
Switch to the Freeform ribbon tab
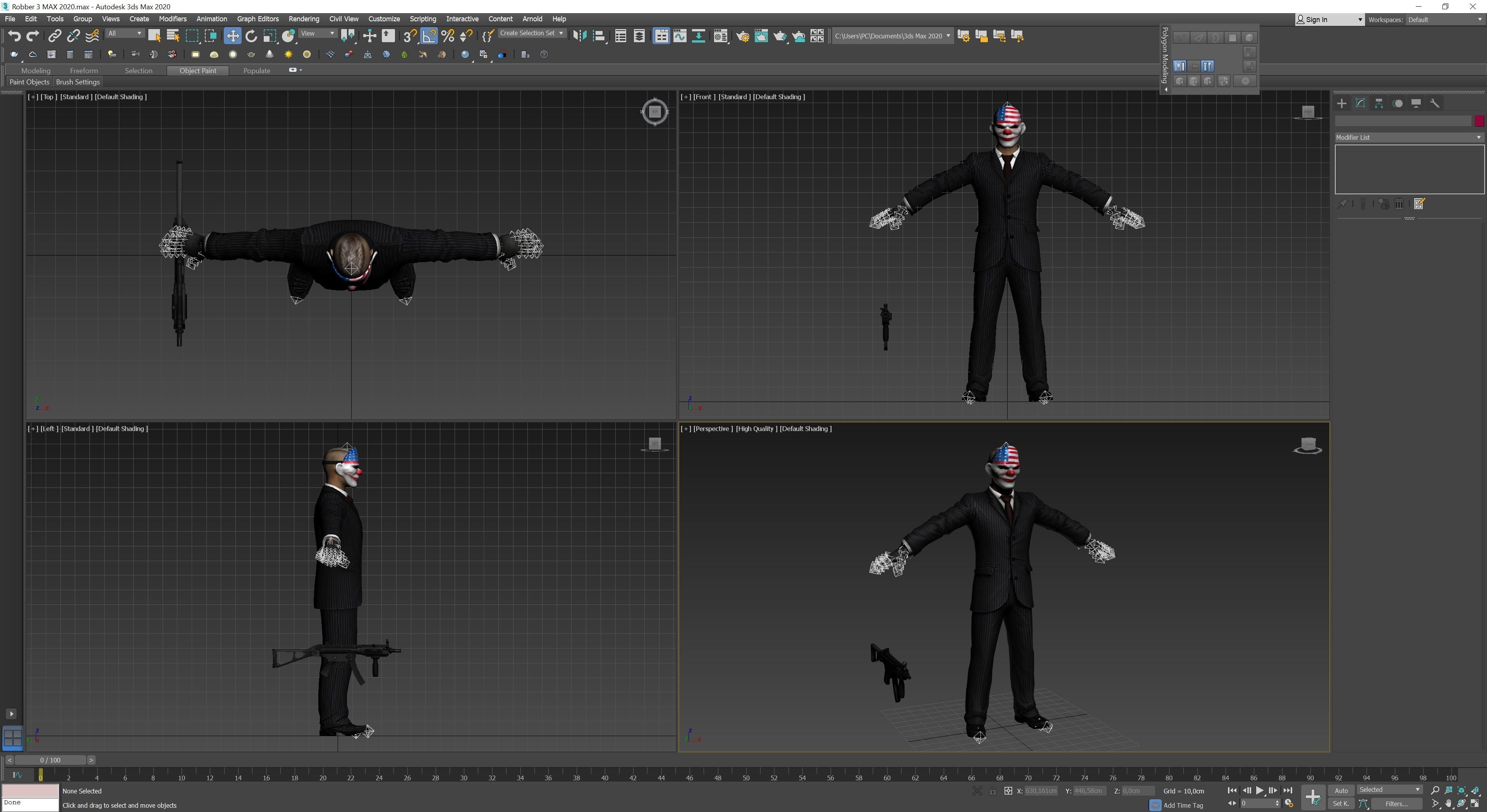pos(84,70)
